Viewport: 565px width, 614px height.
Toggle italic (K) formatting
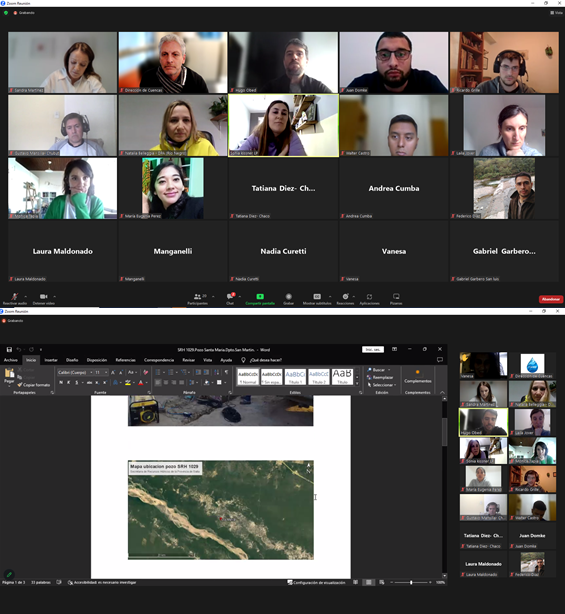(69, 383)
